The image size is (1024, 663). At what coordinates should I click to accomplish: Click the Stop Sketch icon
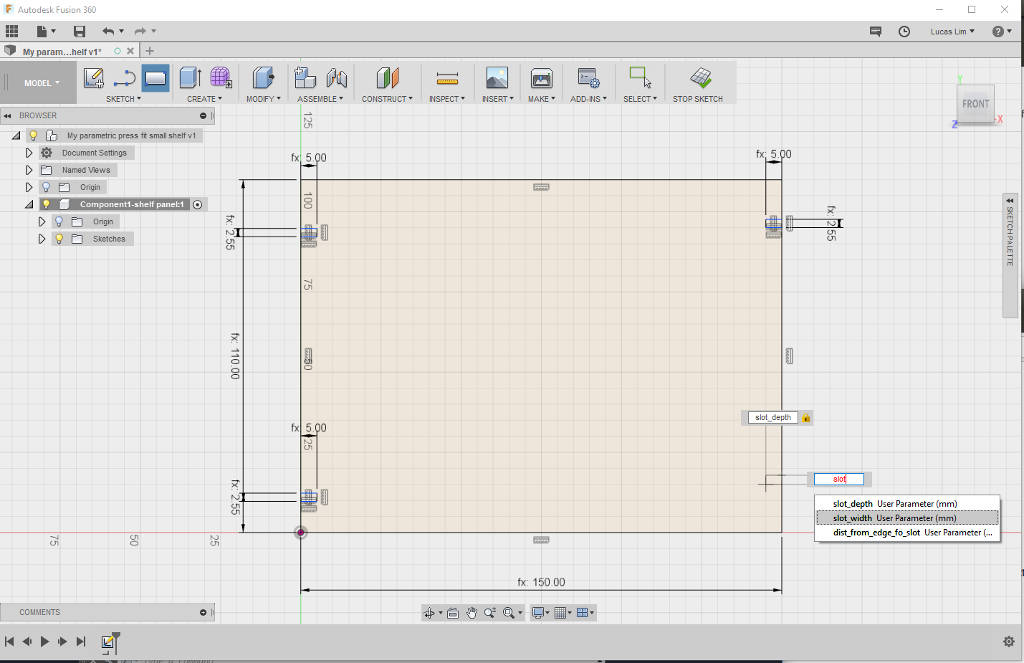coord(701,78)
